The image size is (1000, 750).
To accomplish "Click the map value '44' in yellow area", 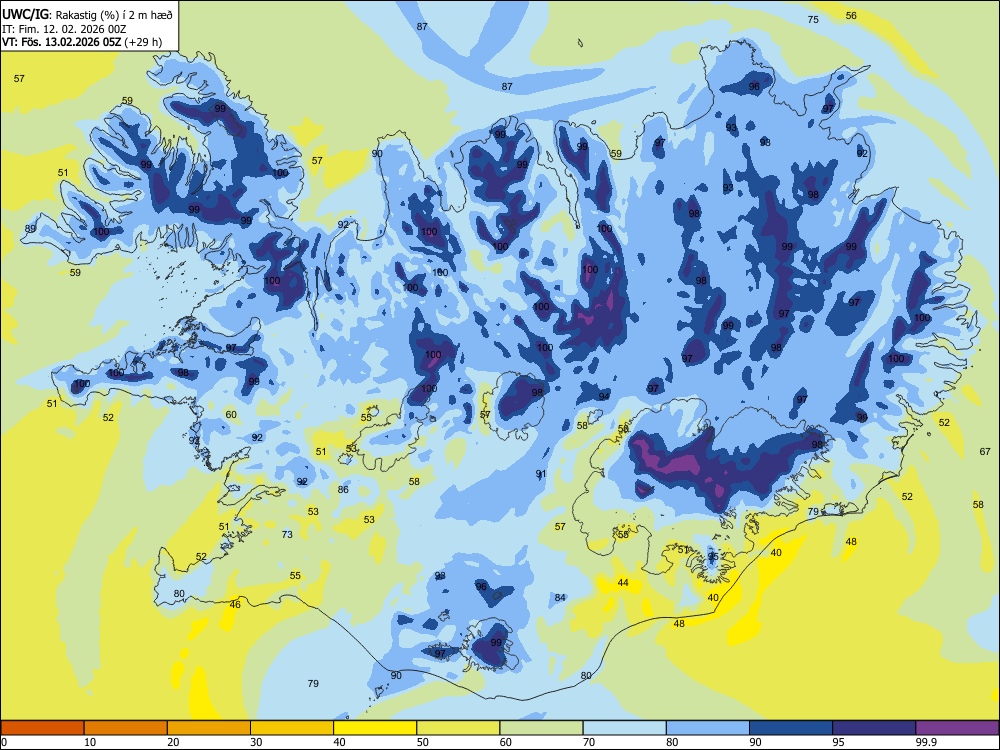I will [623, 583].
